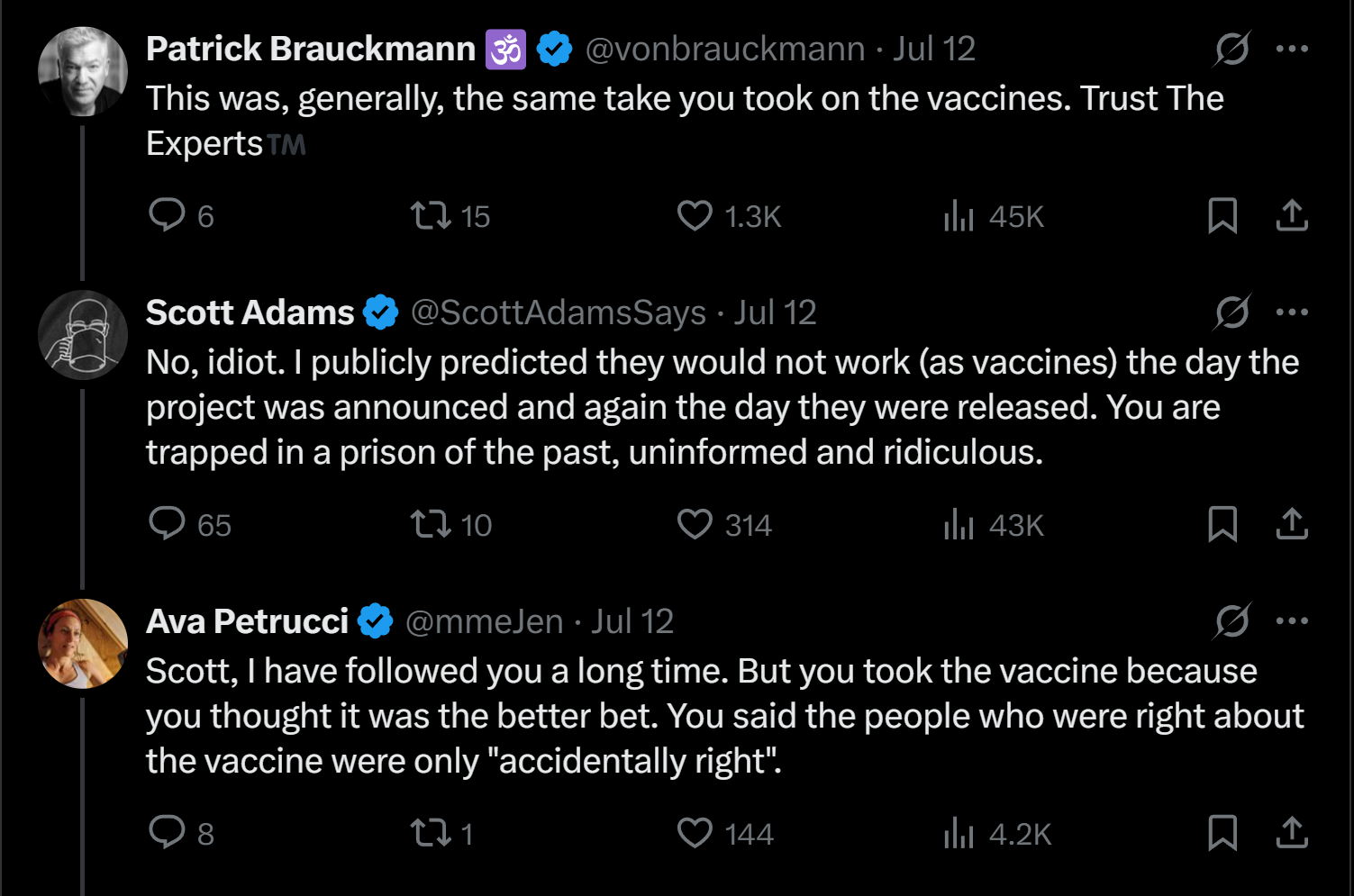Open more options on Scott Adams' tweet

point(1292,312)
